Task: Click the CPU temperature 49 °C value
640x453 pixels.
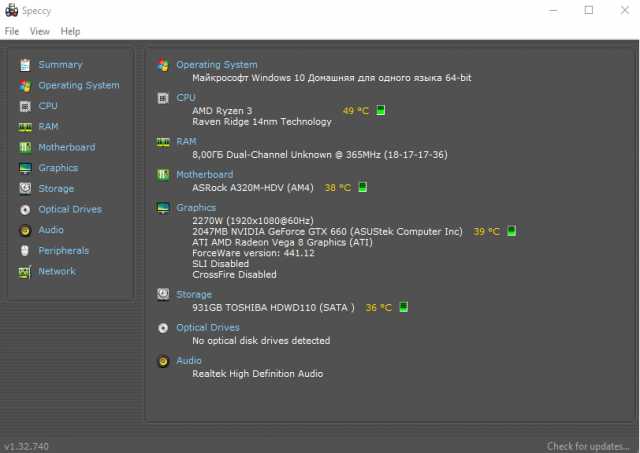Action: [x=356, y=111]
